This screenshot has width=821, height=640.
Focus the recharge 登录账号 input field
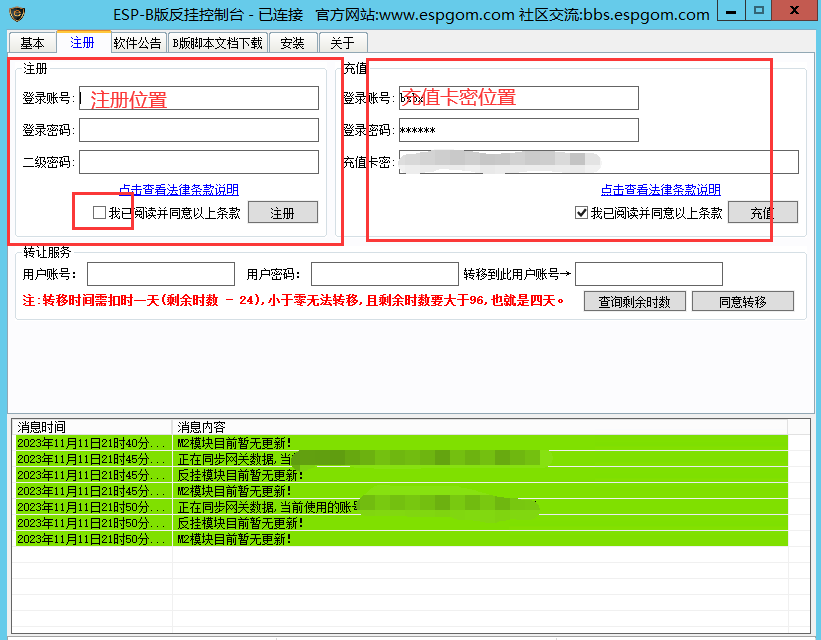pyautogui.click(x=519, y=98)
